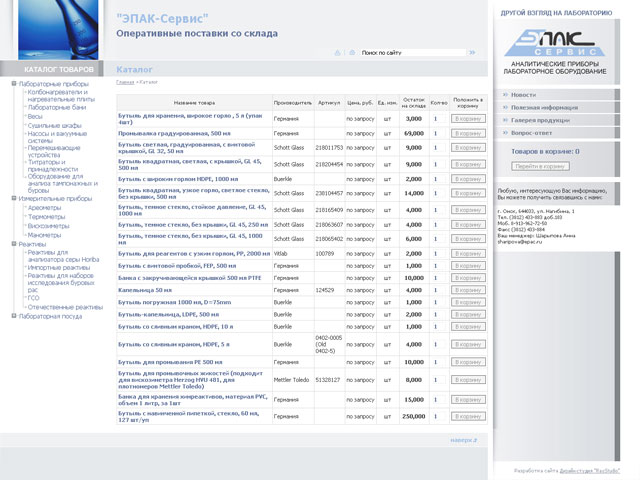
Task: Click 'В корзину' for Mettler Toledo row
Action: point(468,380)
